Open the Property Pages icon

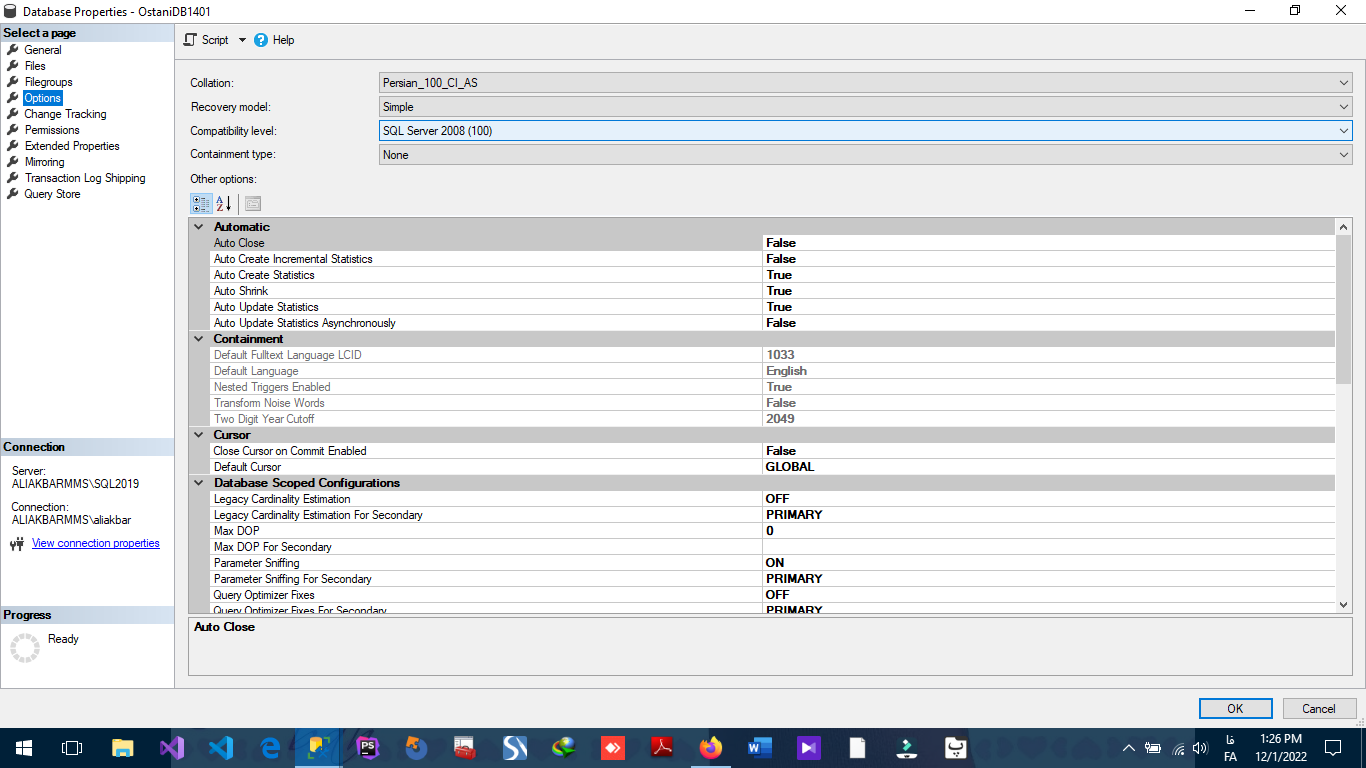click(x=252, y=204)
